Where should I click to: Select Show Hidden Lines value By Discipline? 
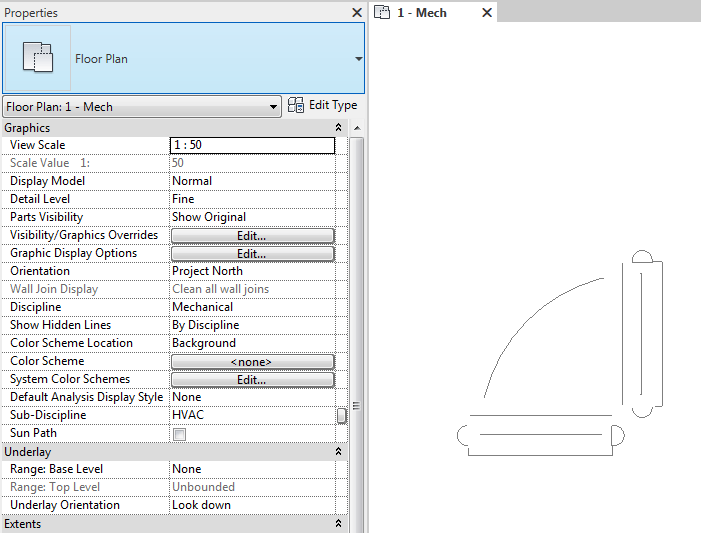coord(253,325)
